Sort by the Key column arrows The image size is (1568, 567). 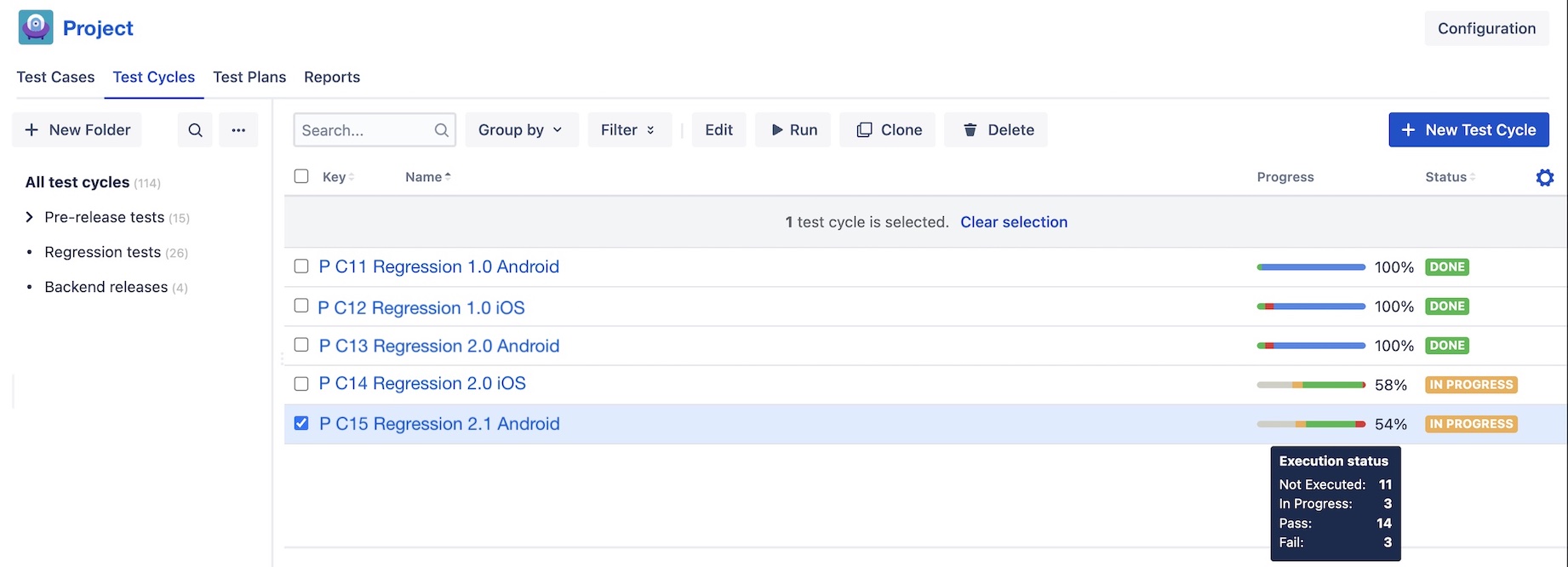352,177
